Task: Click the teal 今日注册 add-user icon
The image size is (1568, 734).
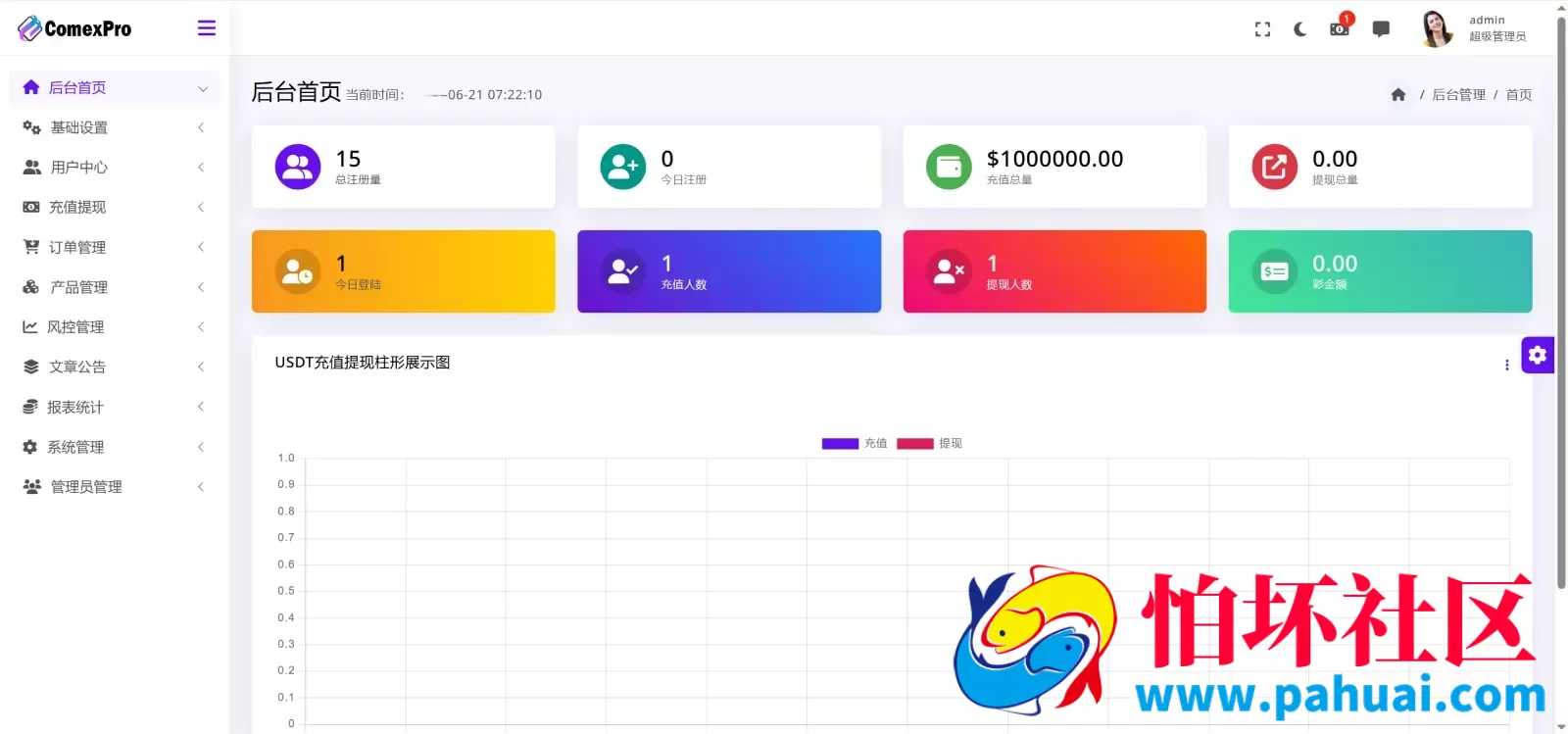Action: (623, 167)
